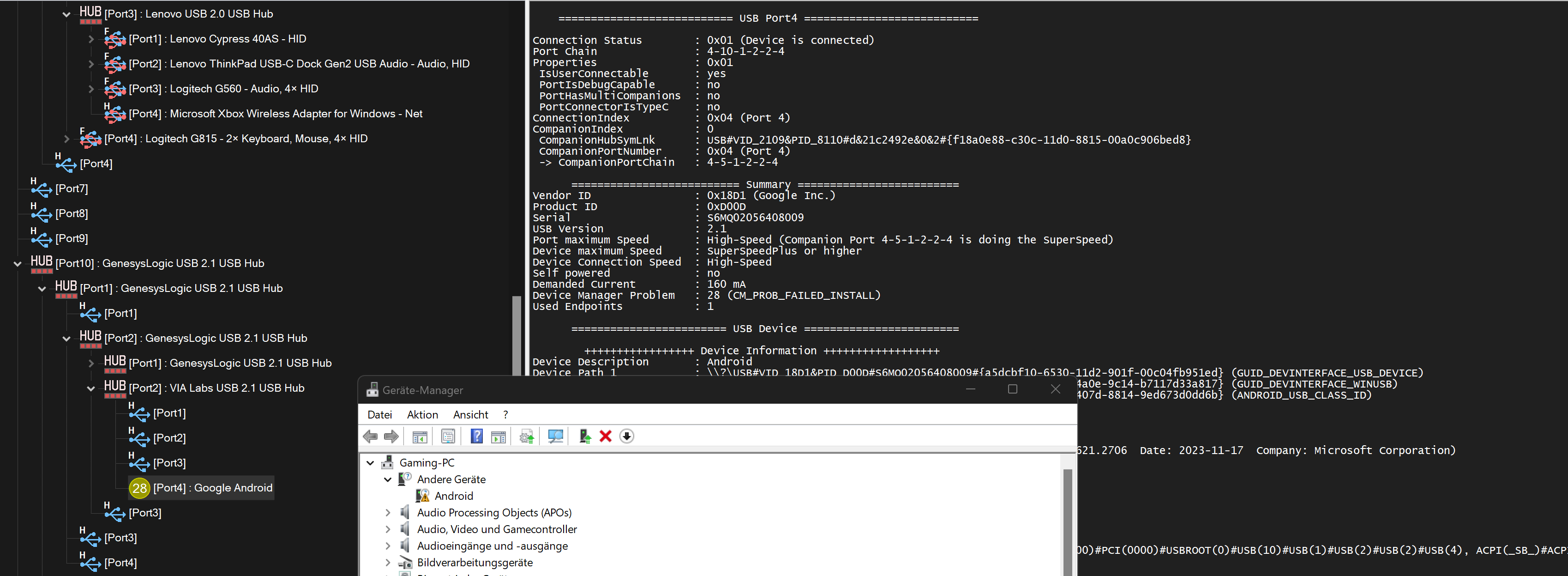
Task: Select the Android device under Andere Geräte
Action: 453,496
